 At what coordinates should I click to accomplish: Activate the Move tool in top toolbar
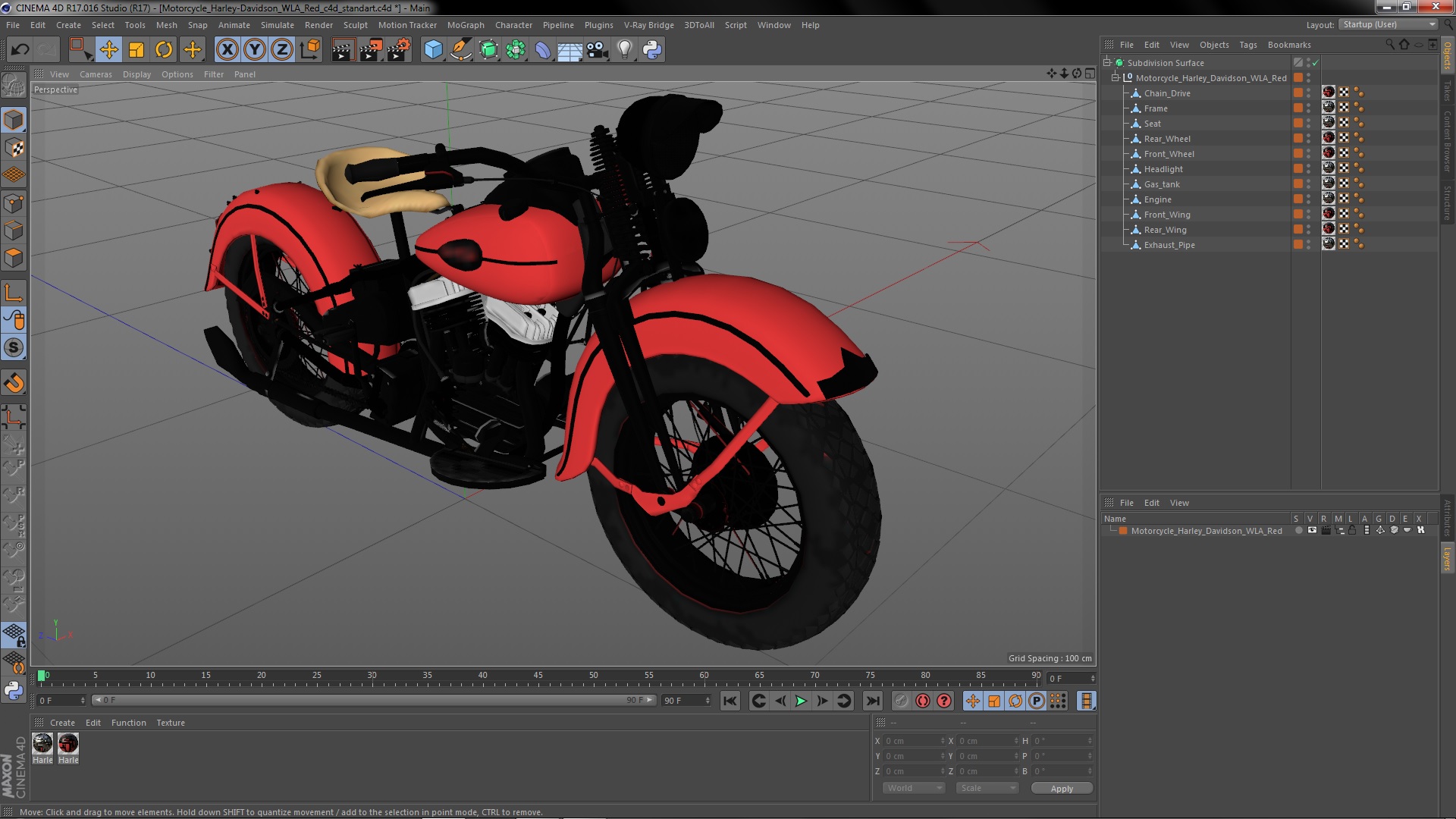[108, 50]
